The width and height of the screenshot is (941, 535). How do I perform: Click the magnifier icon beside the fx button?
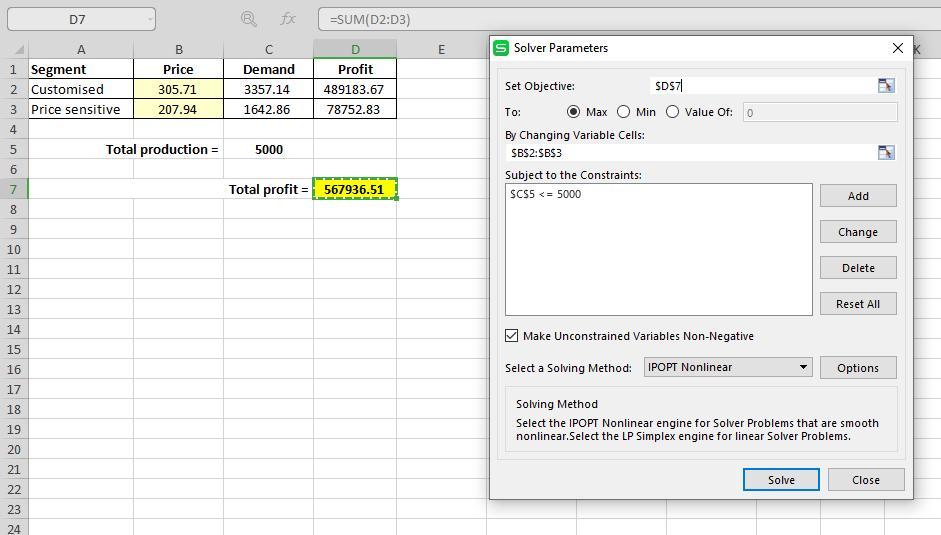pos(248,19)
